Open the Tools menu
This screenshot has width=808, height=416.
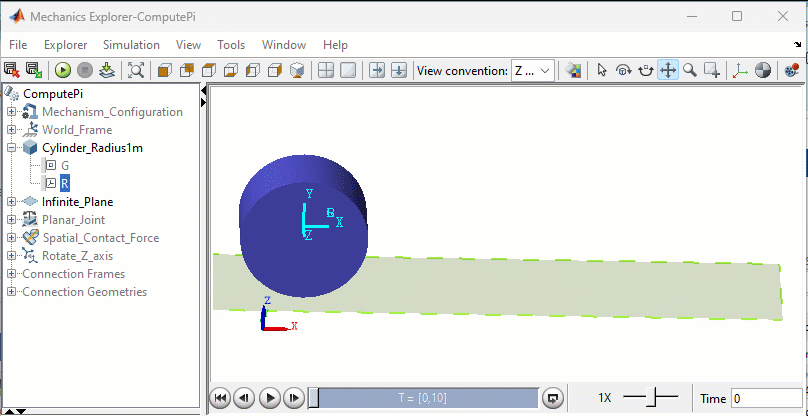pyautogui.click(x=231, y=45)
